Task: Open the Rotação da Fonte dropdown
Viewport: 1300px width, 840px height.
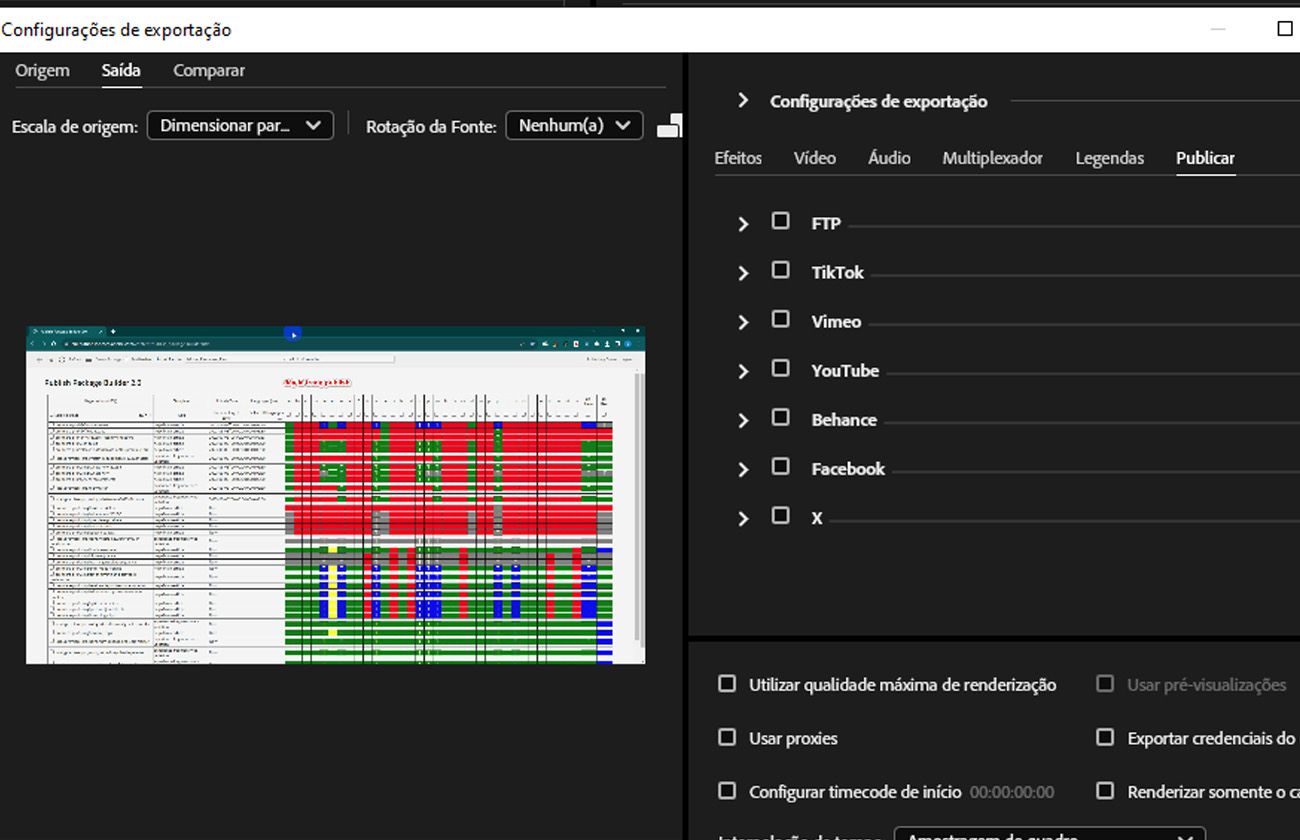Action: (574, 125)
